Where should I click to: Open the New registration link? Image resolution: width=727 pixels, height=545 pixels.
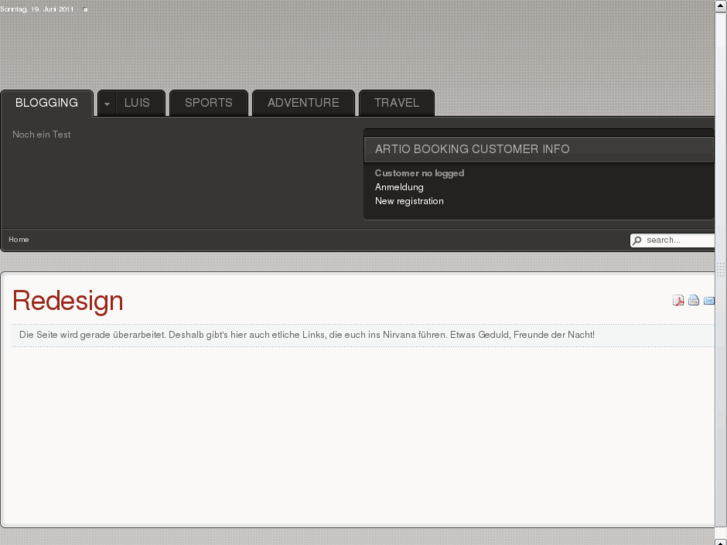(x=409, y=201)
